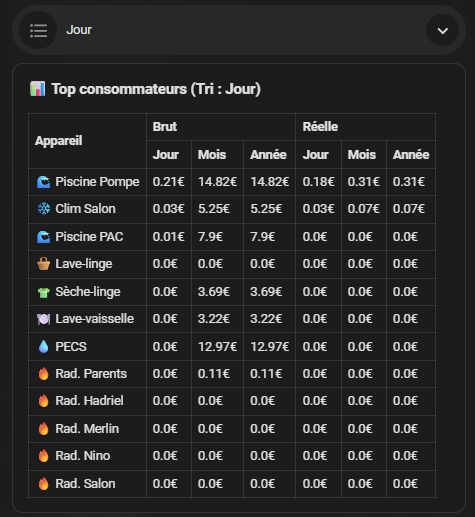Click the PECS water droplet icon
Viewport: 475px width, 517px height.
point(44,347)
